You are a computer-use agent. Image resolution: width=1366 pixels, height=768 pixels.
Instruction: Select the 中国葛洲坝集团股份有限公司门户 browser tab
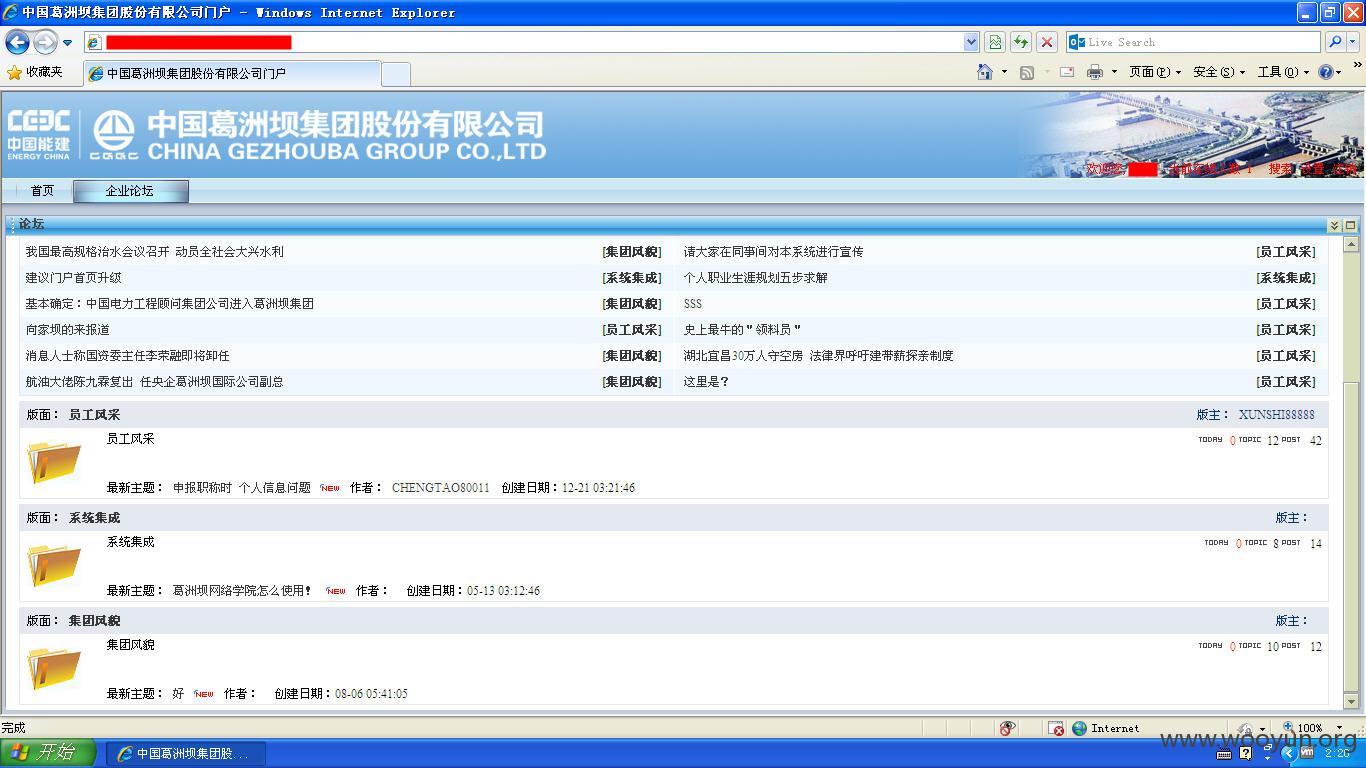click(x=232, y=73)
